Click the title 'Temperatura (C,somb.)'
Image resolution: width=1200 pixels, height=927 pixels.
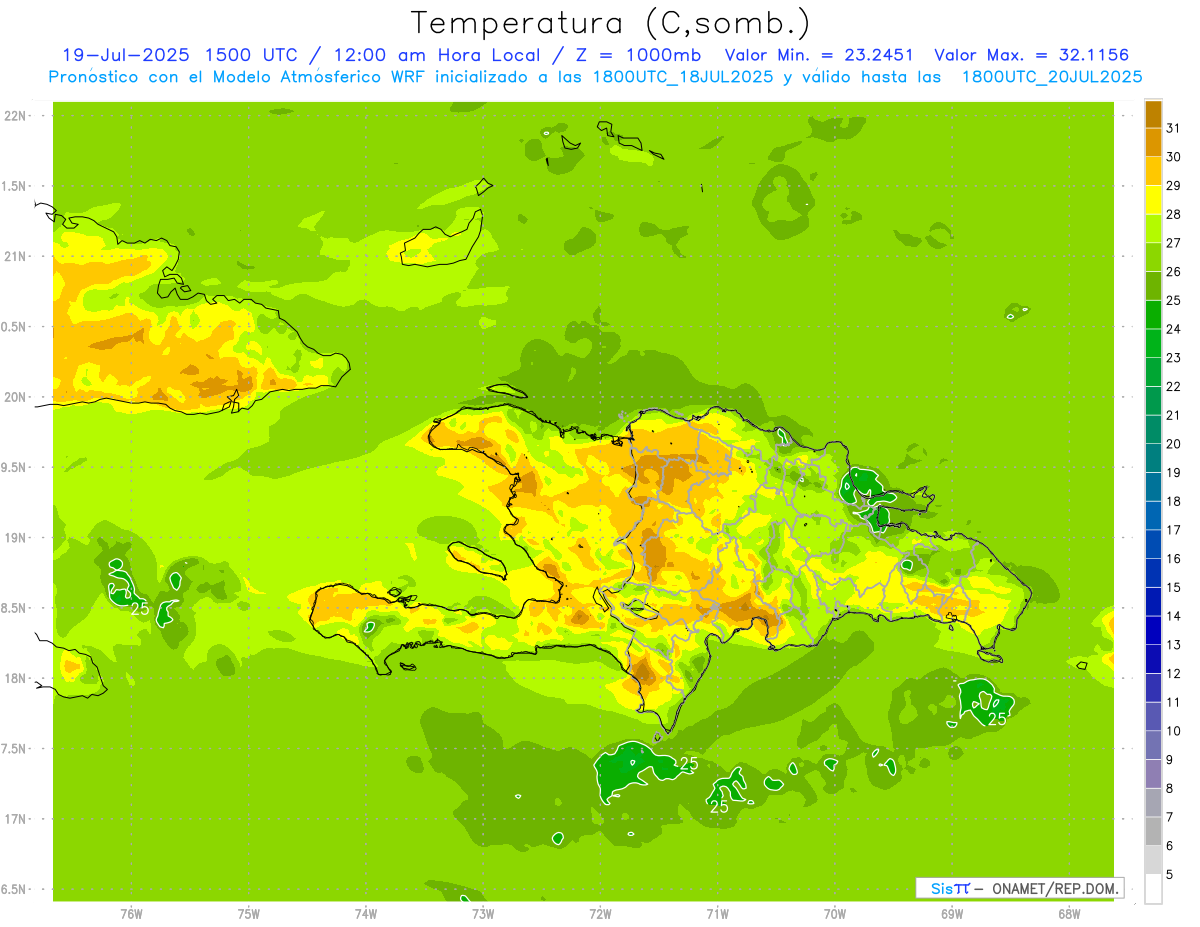[611, 23]
